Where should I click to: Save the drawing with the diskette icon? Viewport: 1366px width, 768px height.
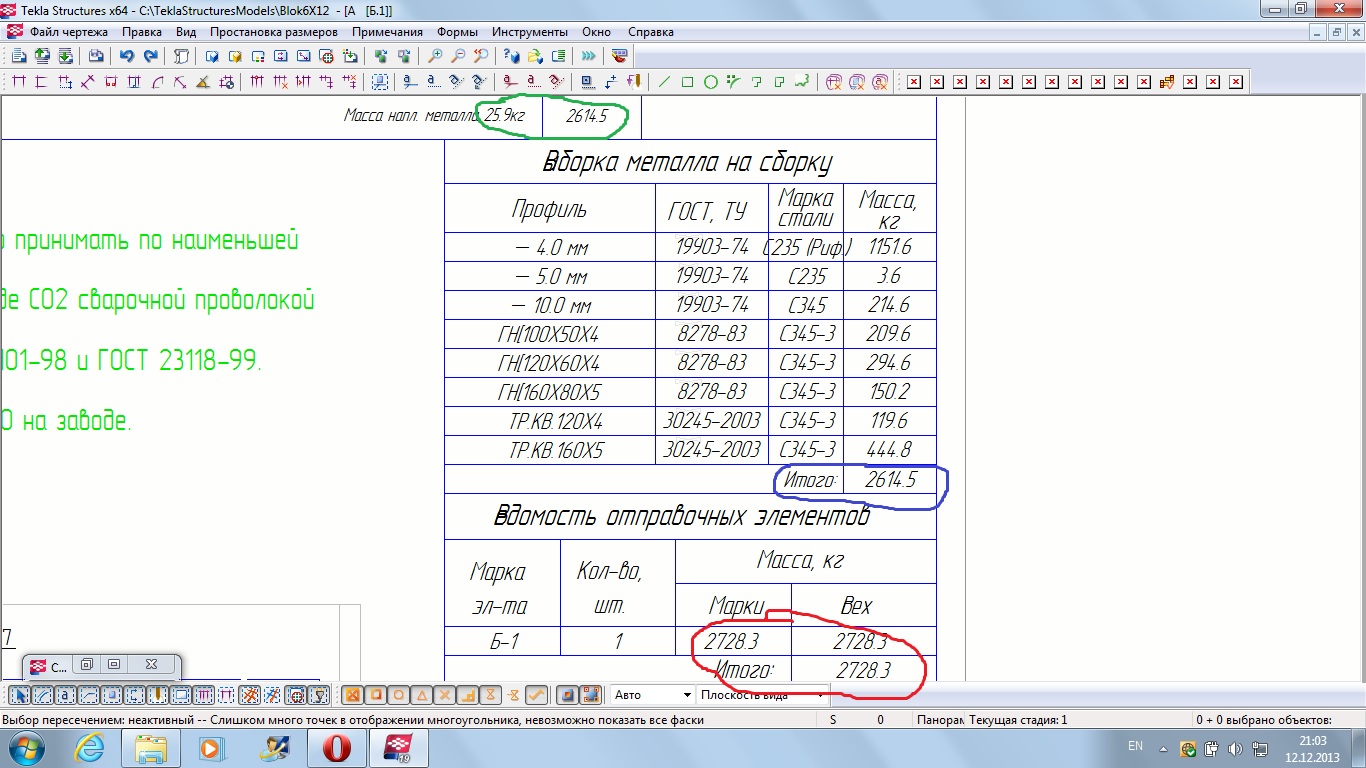(96, 56)
